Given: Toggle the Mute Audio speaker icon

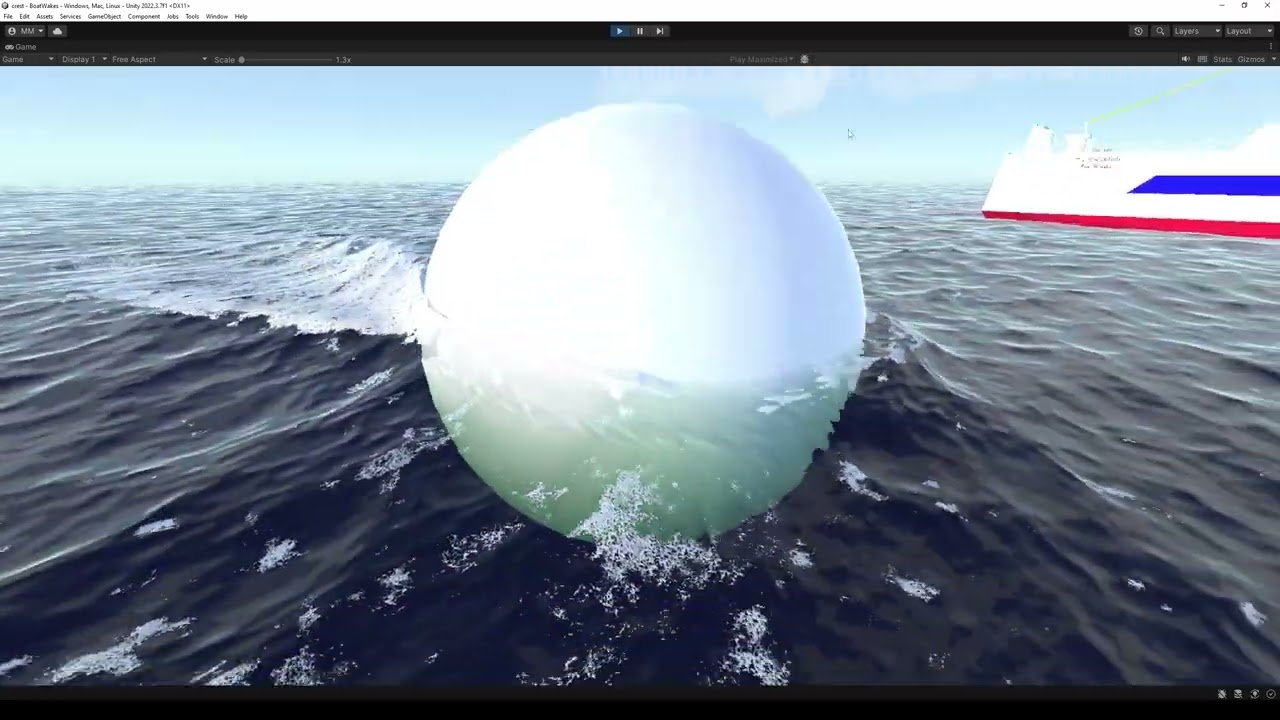Looking at the screenshot, I should tap(1186, 59).
